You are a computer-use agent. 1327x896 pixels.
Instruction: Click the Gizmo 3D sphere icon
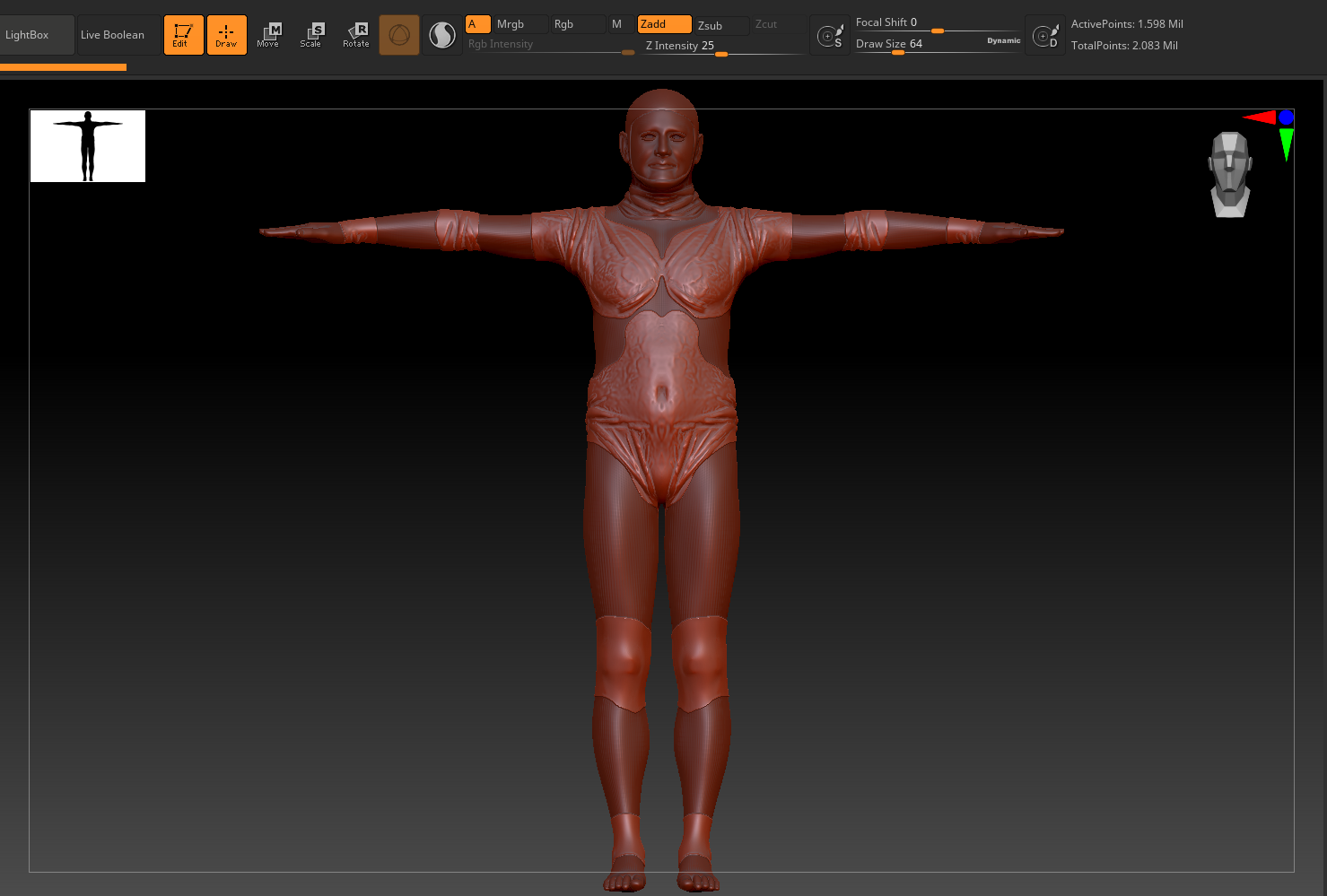point(399,35)
